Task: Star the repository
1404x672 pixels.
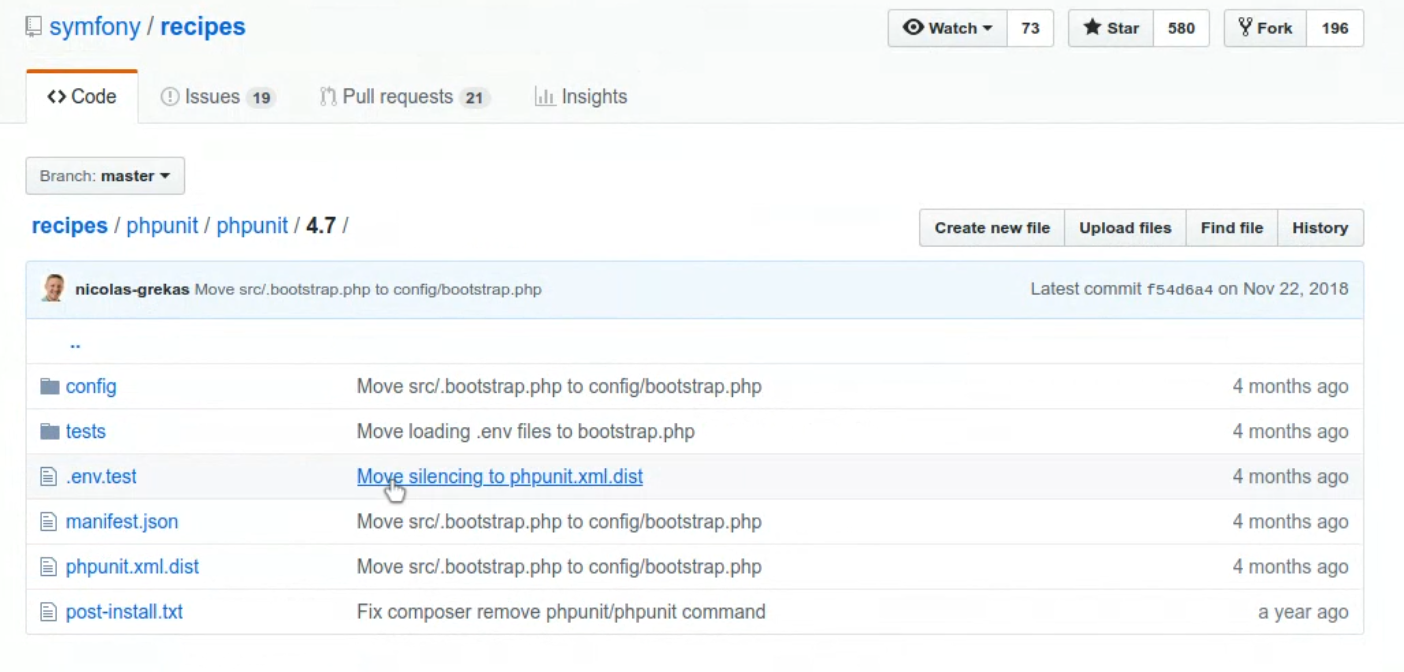Action: click(1111, 28)
